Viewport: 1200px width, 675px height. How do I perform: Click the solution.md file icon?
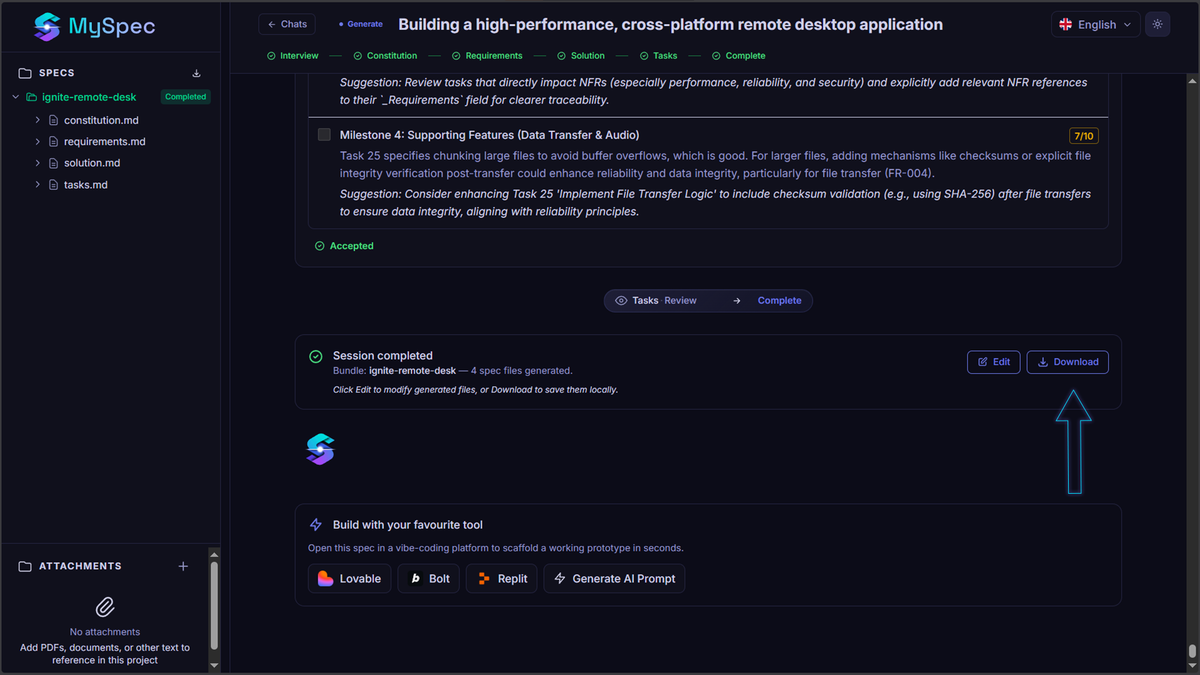tap(54, 163)
